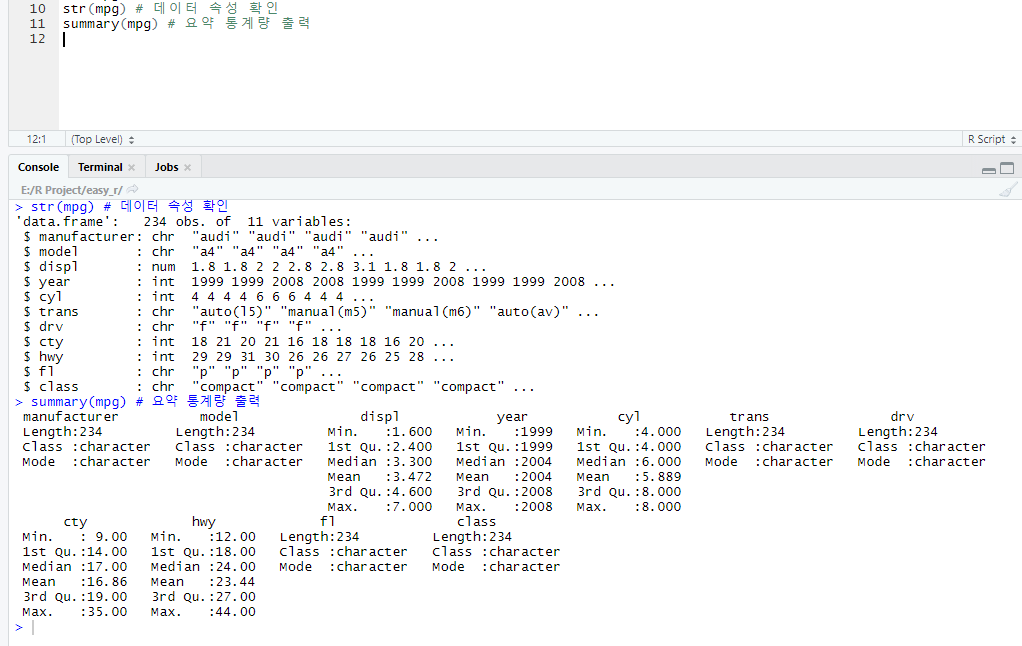Open the R Script file type dropdown
Screen dimensions: 1022x646
pos(991,139)
